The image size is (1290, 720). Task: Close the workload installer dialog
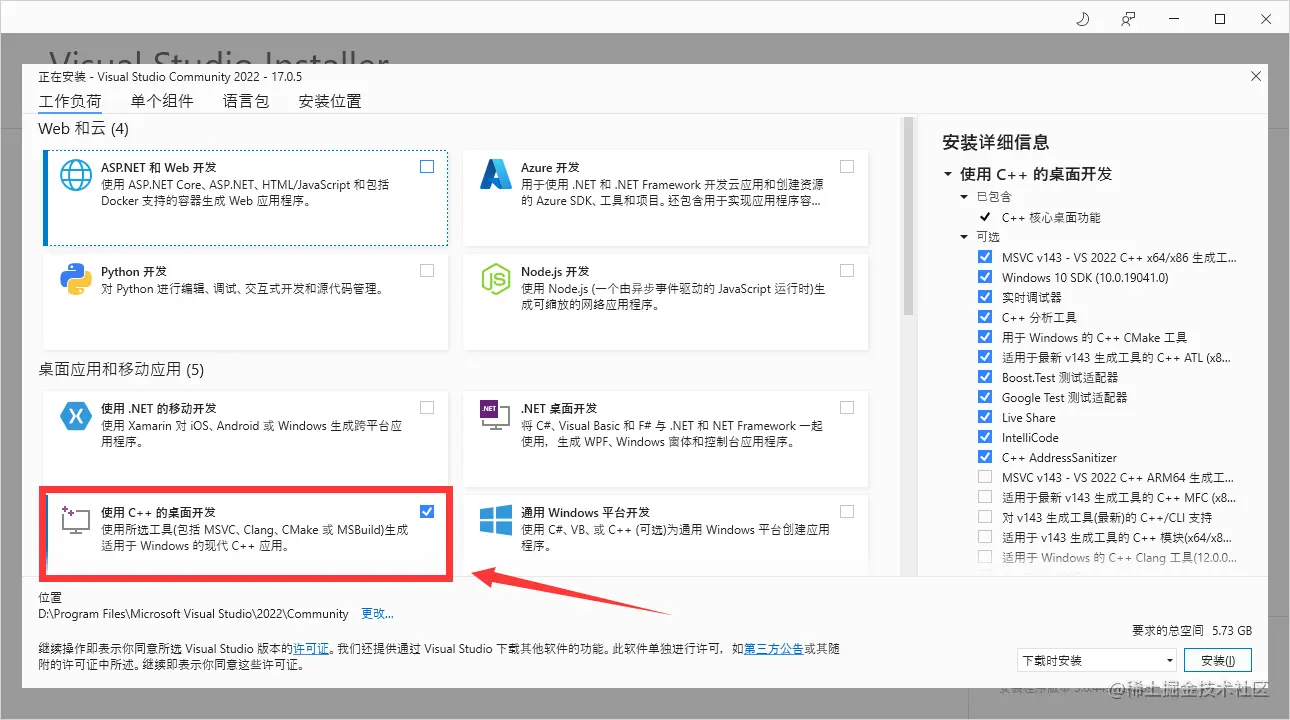click(x=1256, y=76)
